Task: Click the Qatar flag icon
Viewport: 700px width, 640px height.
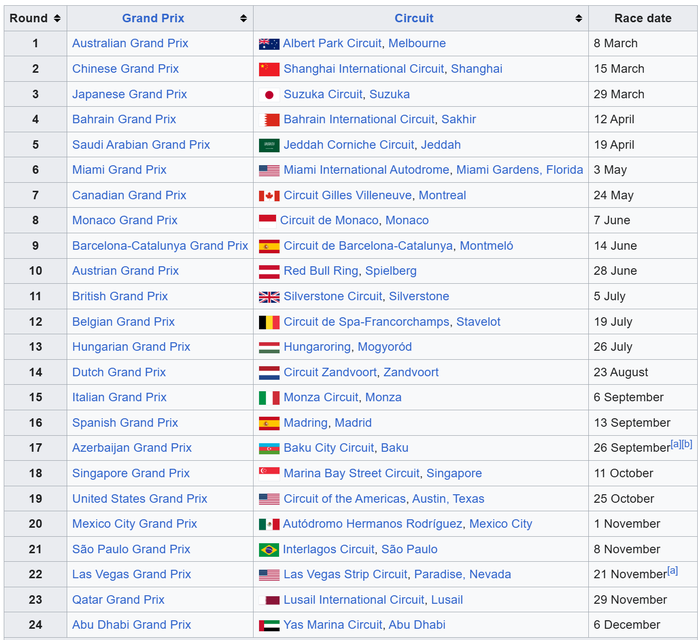Action: tap(269, 600)
